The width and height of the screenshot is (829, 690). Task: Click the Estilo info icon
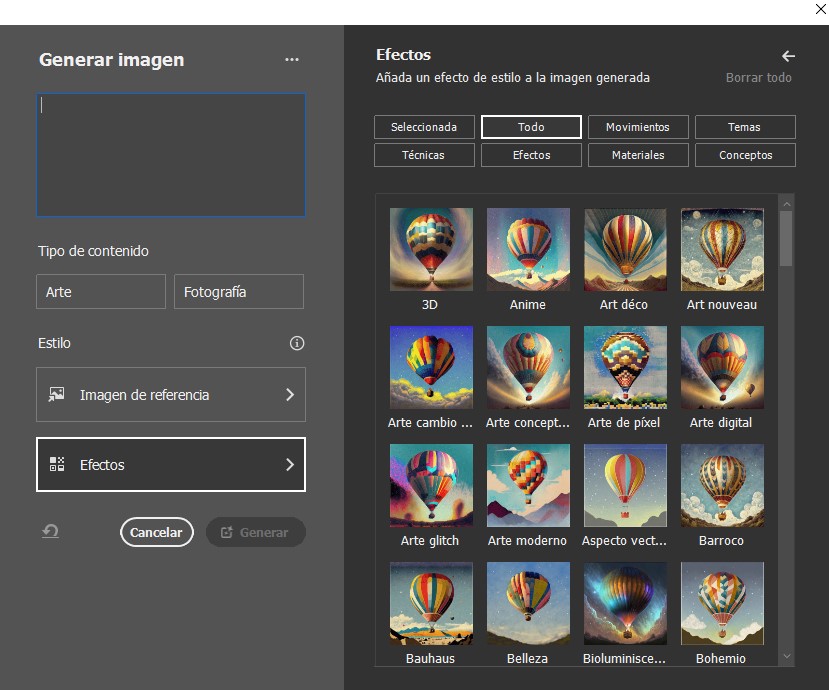[x=296, y=343]
